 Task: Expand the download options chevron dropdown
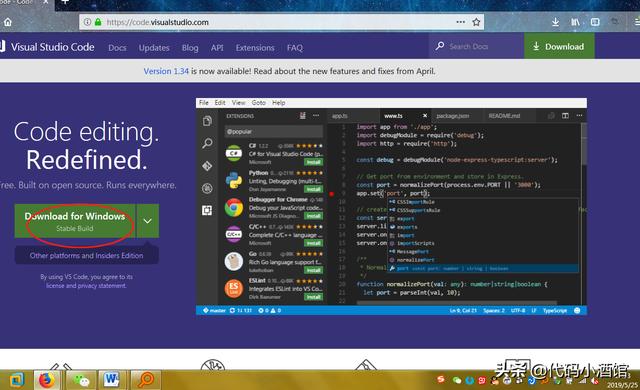(x=147, y=221)
